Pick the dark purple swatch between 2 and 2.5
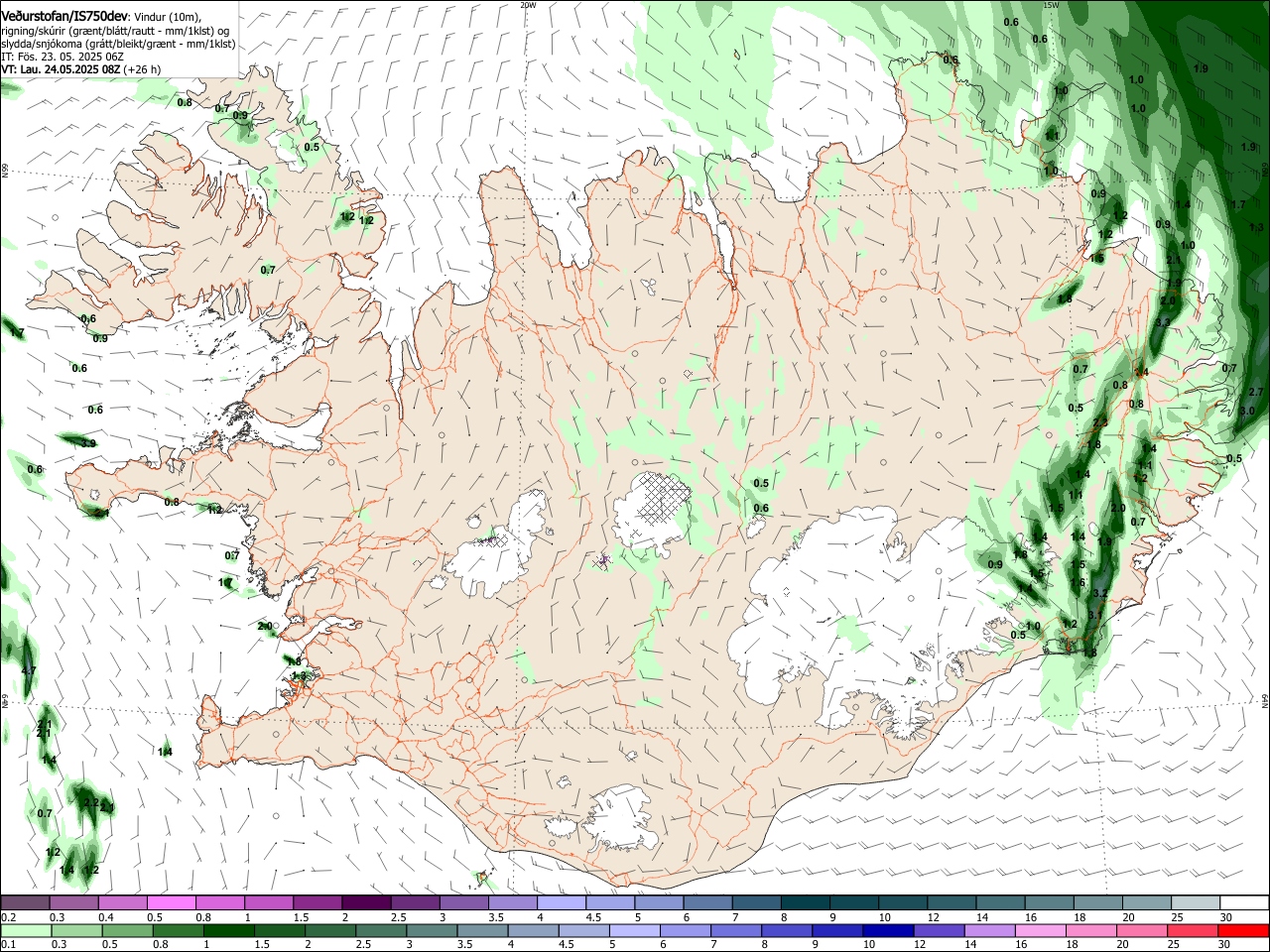 point(366,902)
